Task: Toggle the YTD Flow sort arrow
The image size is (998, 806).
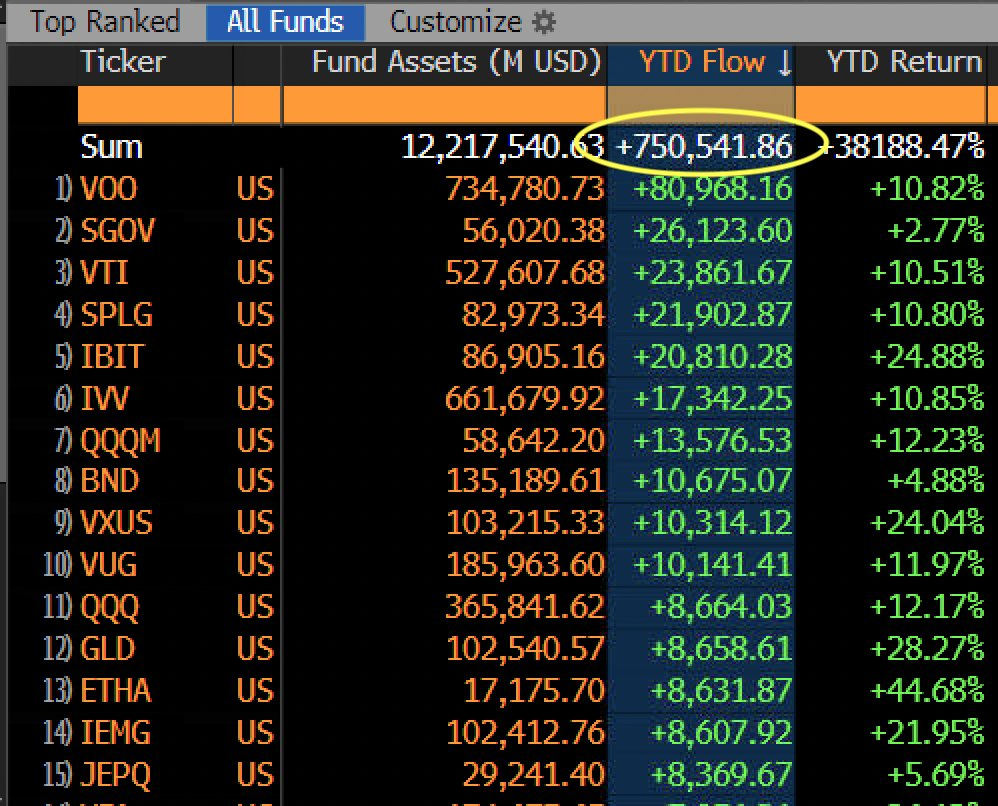Action: (785, 63)
